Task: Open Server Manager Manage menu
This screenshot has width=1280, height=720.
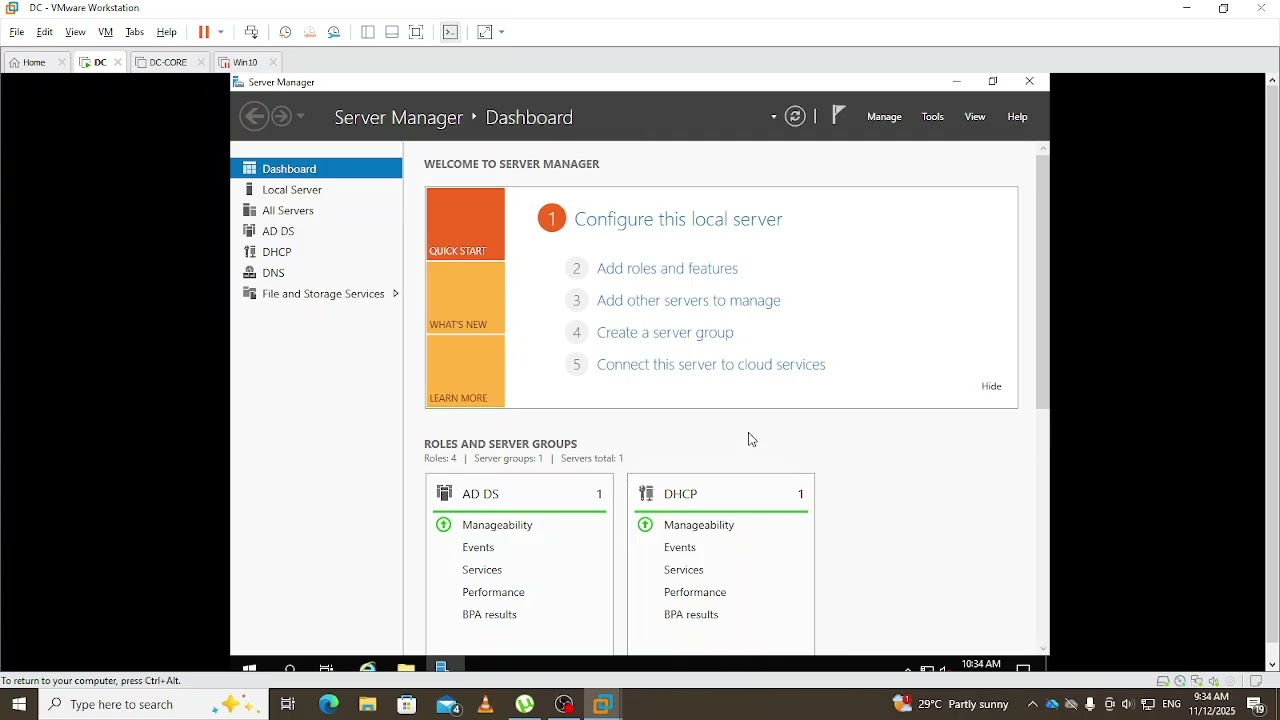Action: [885, 117]
